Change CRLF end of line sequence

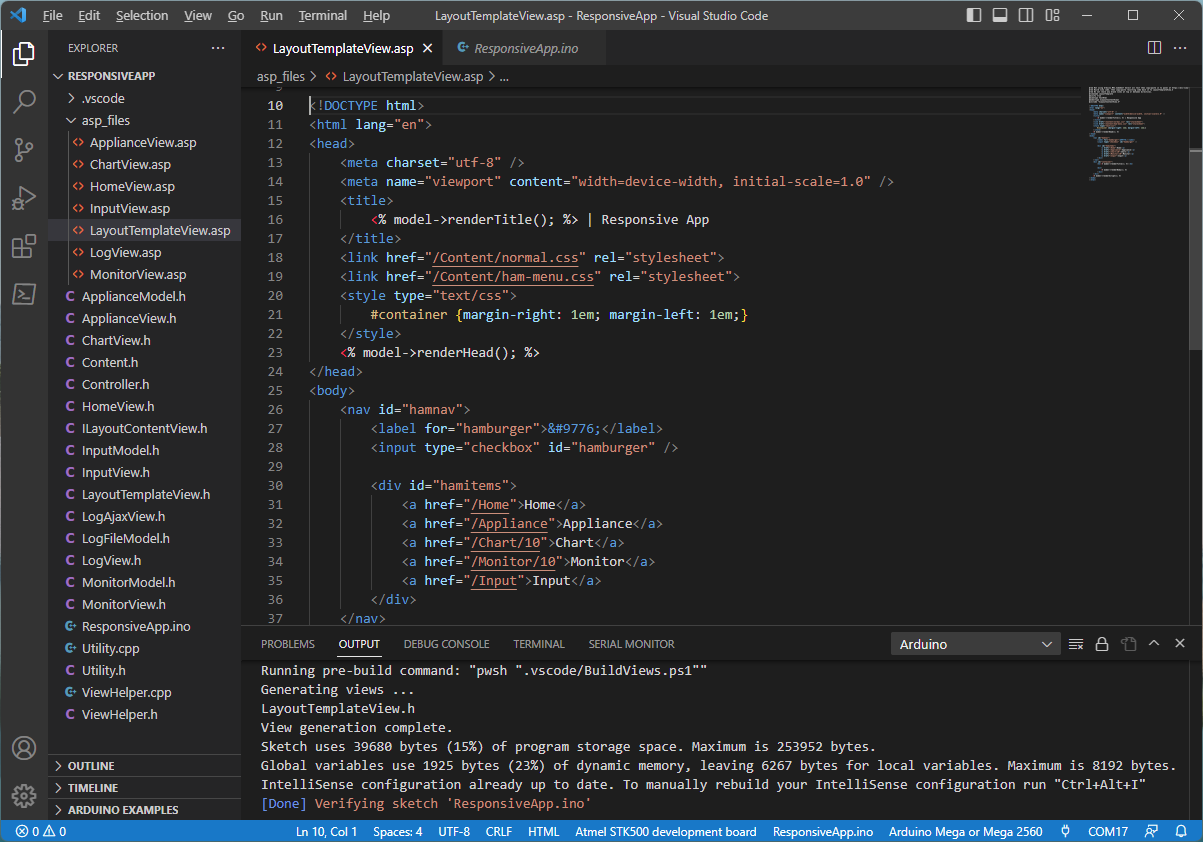(x=499, y=831)
